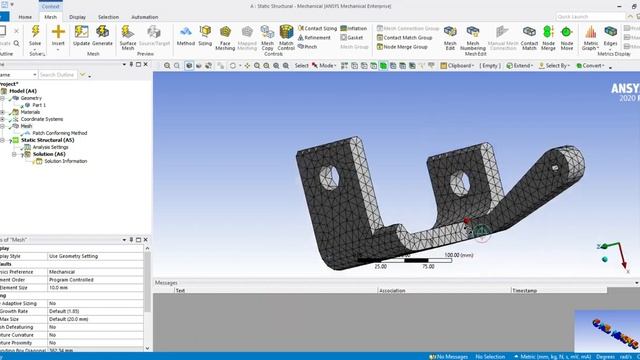The height and width of the screenshot is (360, 640).
Task: Select Coordinate Systems in the outline tree
Action: [x=42, y=119]
